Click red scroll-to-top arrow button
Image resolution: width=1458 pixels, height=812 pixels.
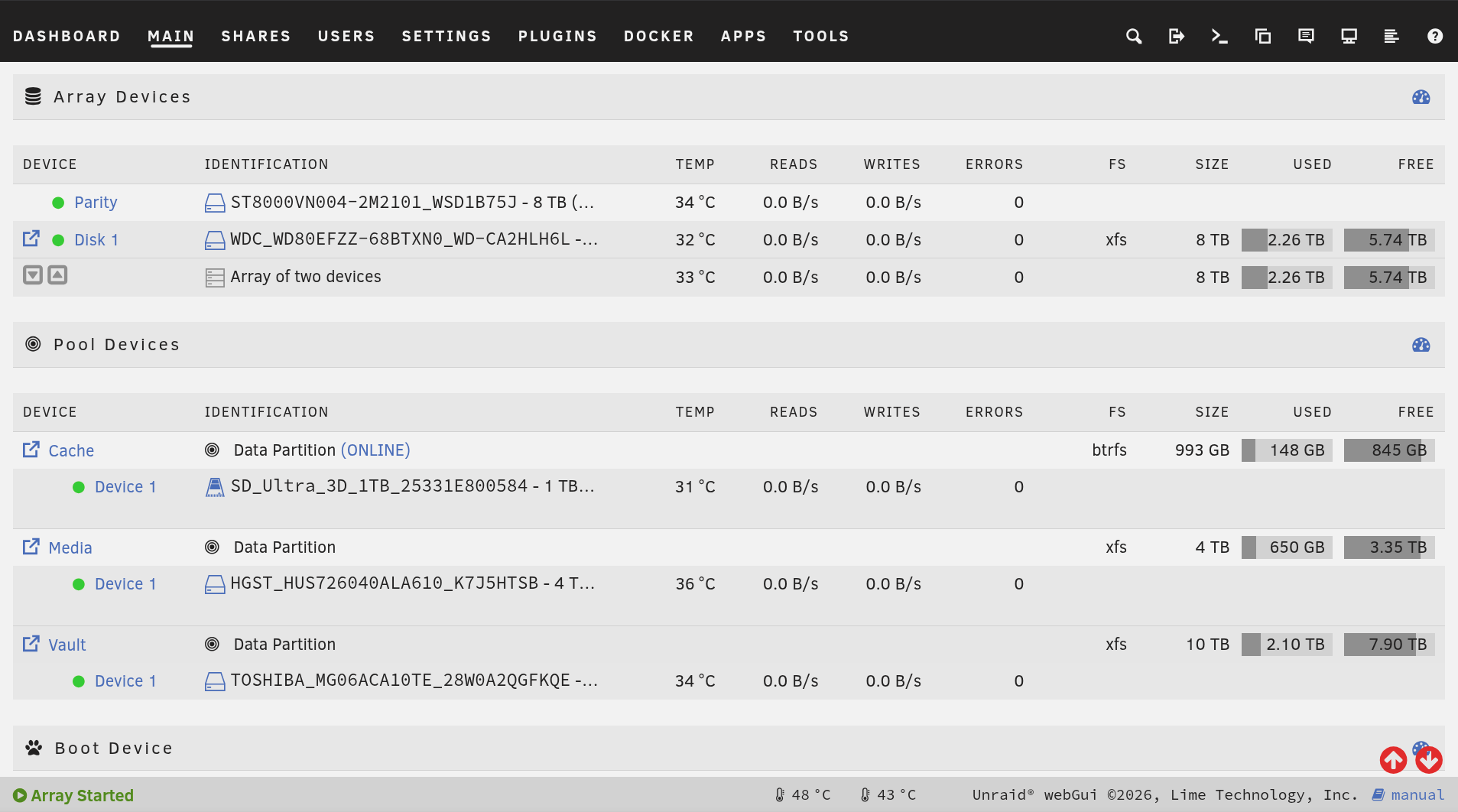tap(1393, 760)
